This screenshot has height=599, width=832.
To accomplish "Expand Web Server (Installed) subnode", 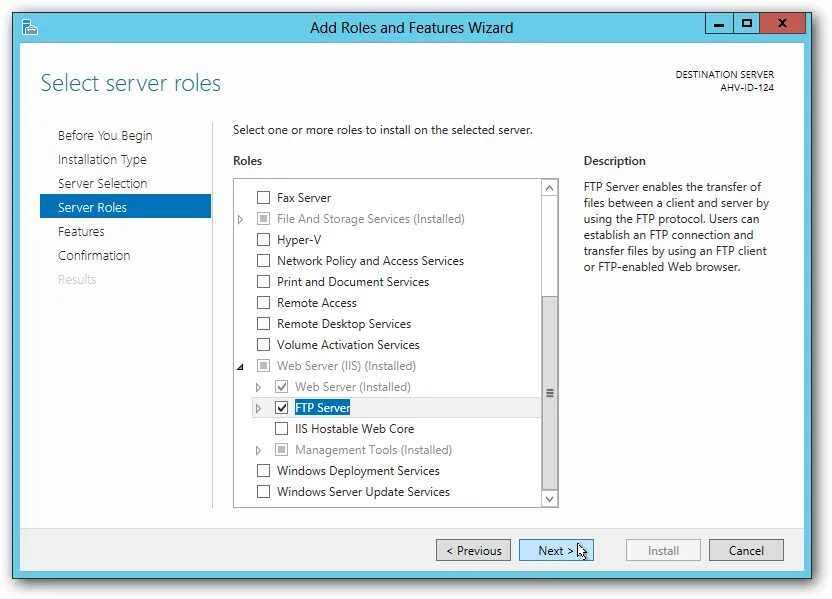I will pos(258,387).
